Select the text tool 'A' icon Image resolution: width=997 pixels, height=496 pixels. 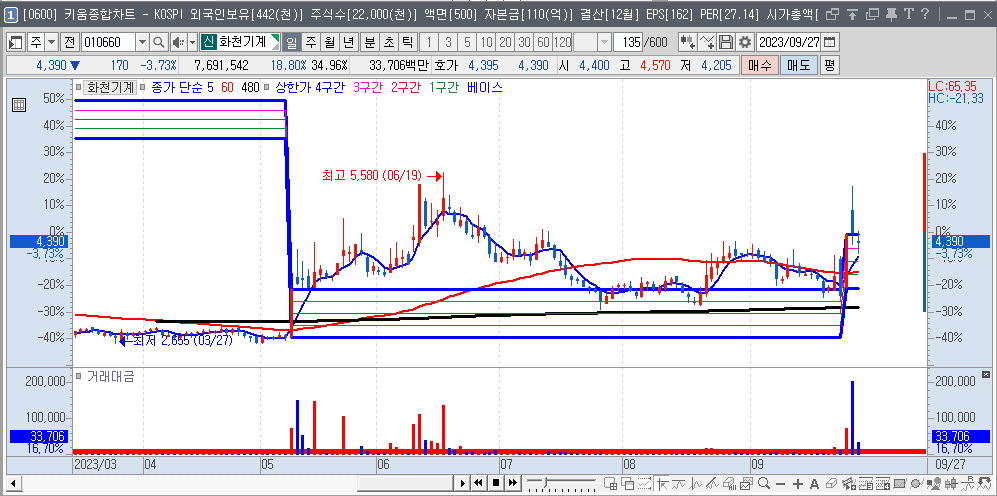coord(814,483)
